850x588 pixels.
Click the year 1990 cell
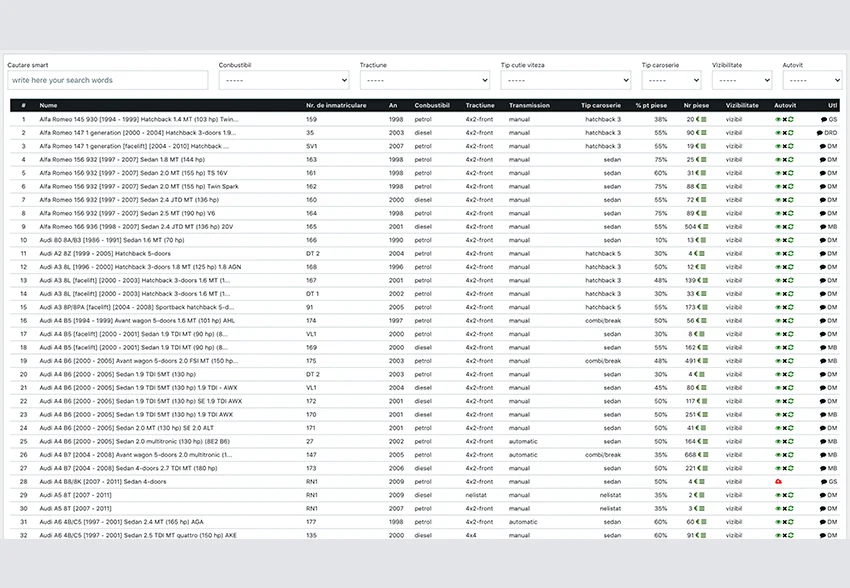pos(396,240)
